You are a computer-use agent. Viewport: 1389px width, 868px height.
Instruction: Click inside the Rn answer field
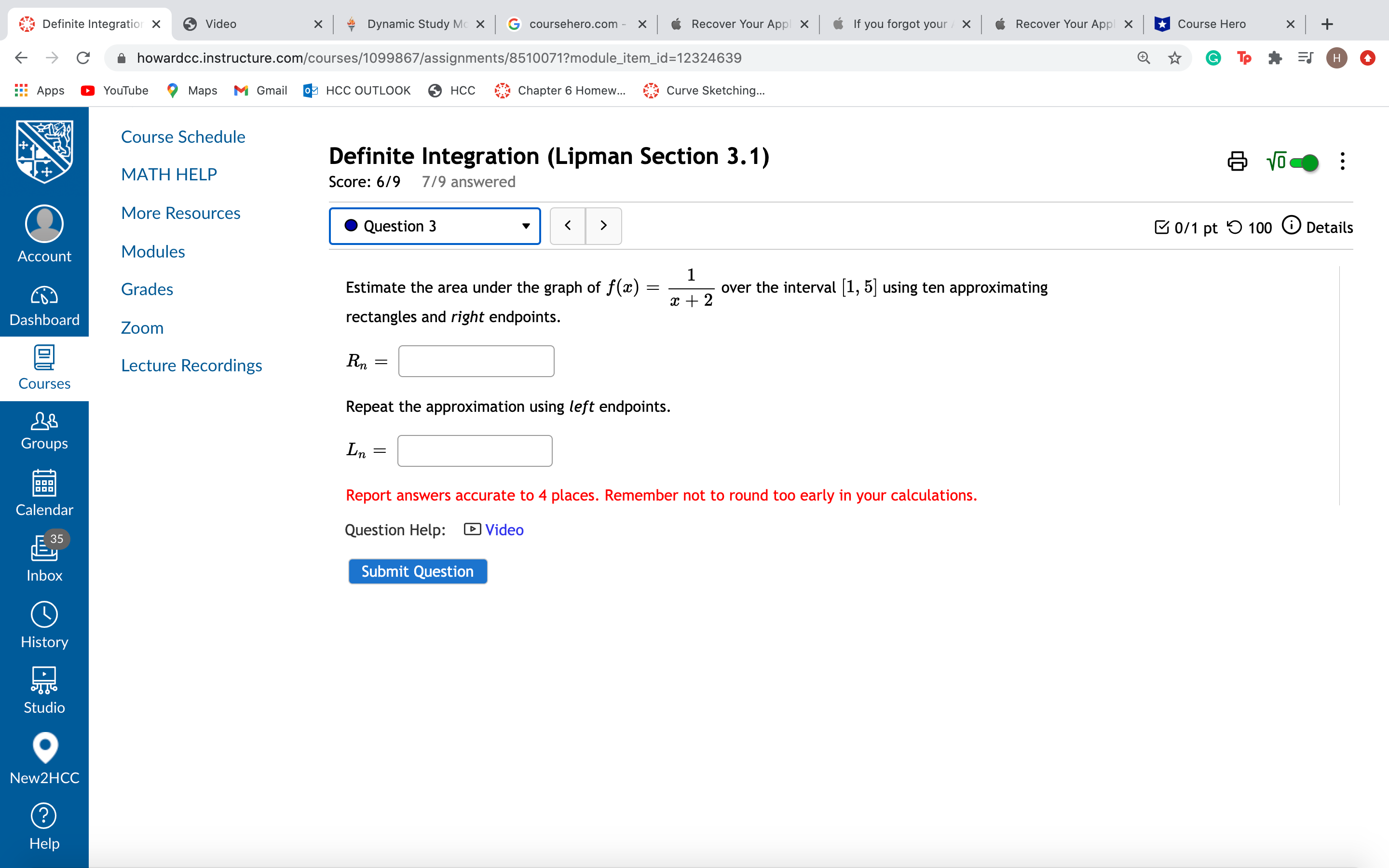click(475, 361)
